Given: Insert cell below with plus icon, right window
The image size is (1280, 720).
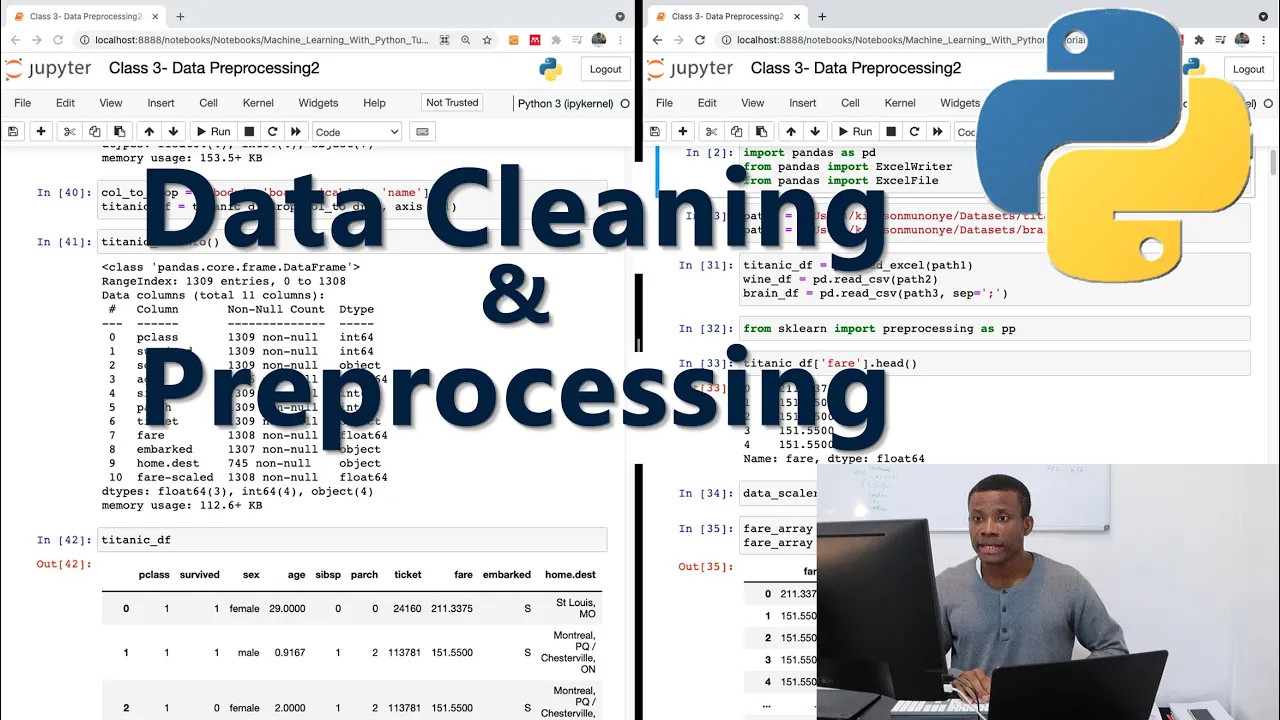Looking at the screenshot, I should point(683,131).
